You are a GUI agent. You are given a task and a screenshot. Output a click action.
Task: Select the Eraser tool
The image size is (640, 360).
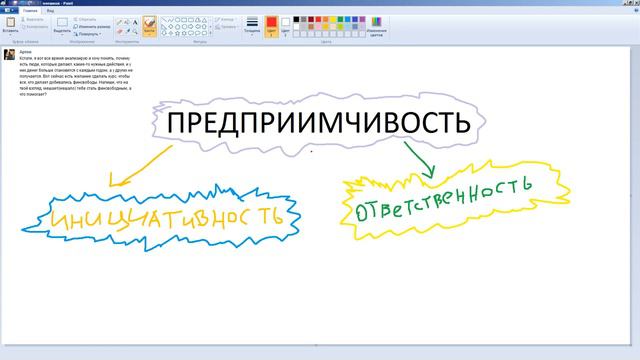(x=119, y=31)
